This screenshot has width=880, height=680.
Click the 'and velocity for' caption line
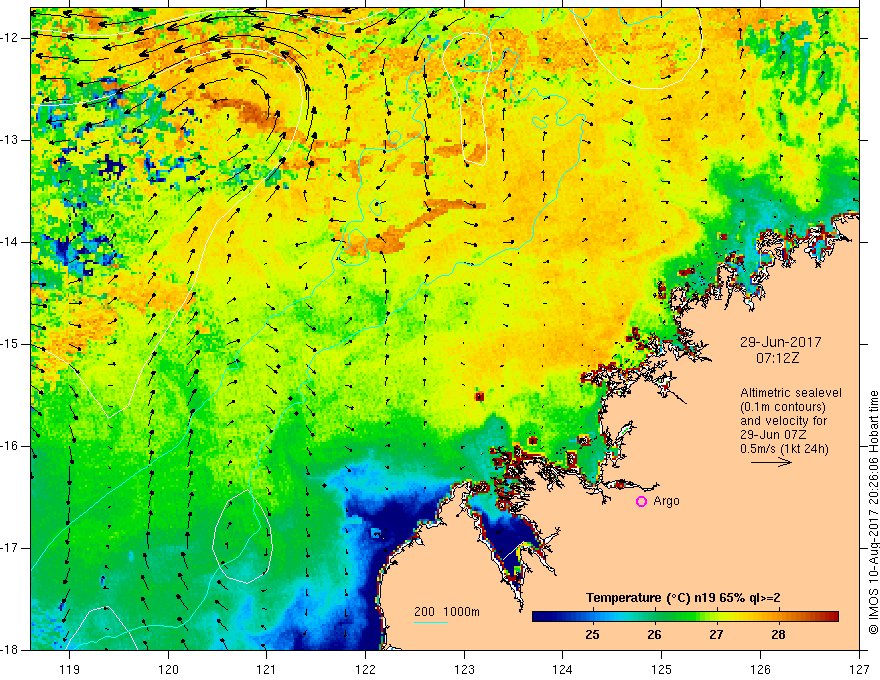coord(783,421)
